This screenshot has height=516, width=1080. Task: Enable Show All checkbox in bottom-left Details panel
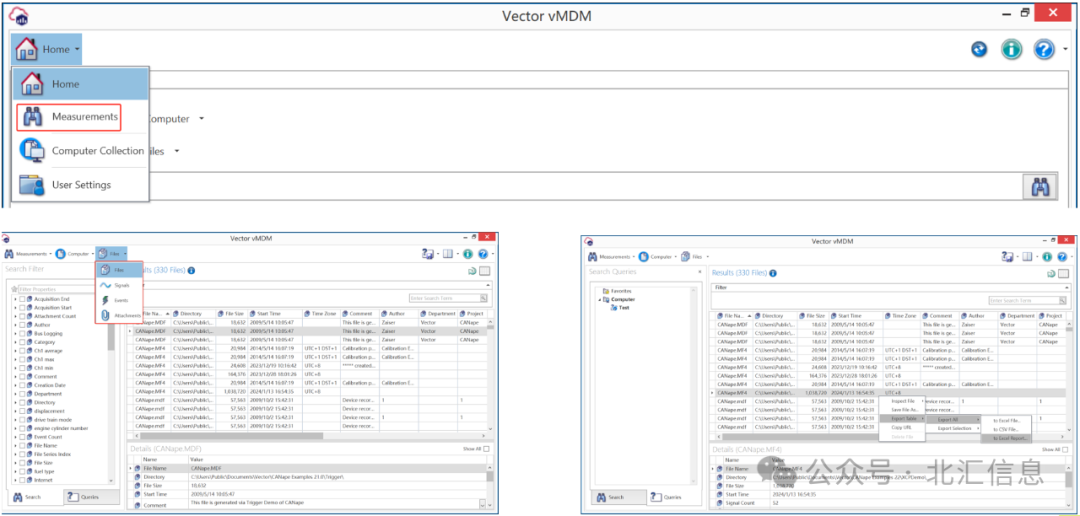click(486, 449)
